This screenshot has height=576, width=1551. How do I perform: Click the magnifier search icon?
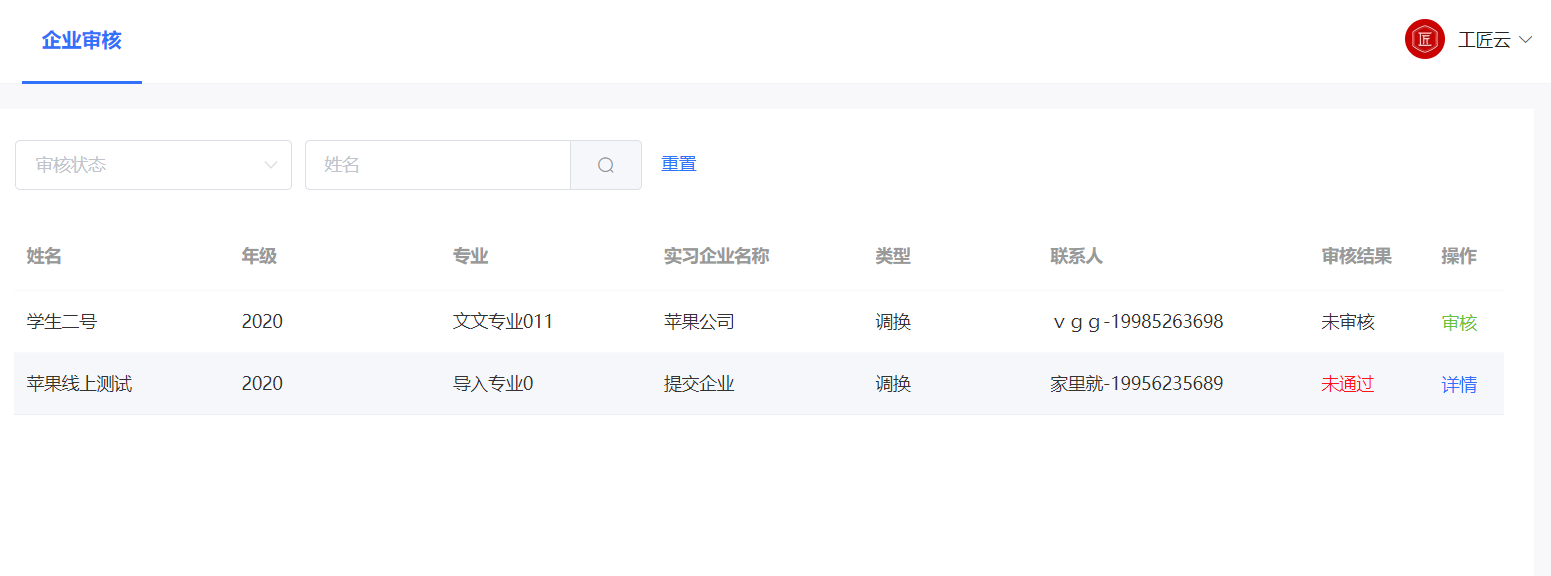coord(605,164)
